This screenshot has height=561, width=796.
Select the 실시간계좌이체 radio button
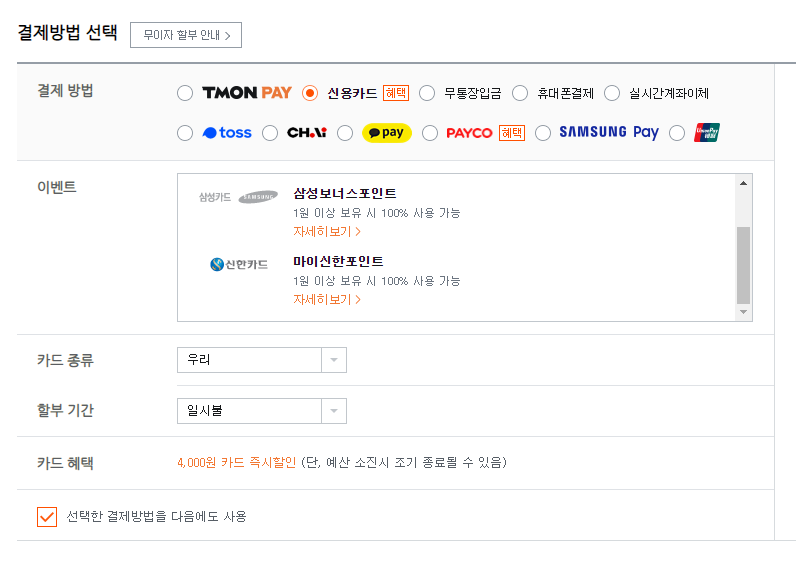[x=612, y=93]
